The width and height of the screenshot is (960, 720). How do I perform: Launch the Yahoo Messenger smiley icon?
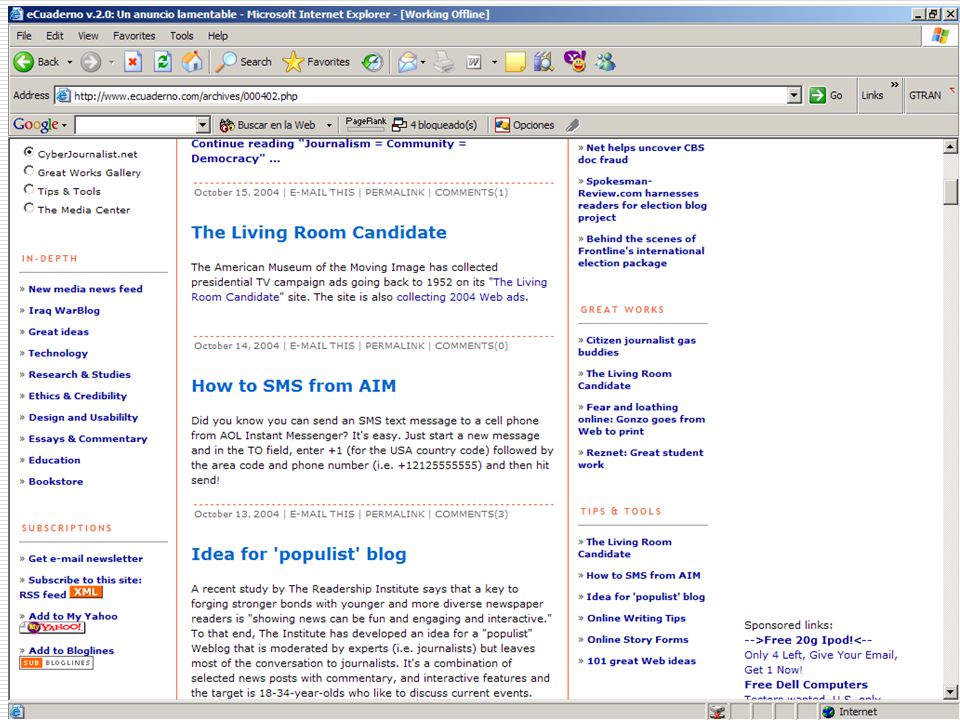[575, 61]
